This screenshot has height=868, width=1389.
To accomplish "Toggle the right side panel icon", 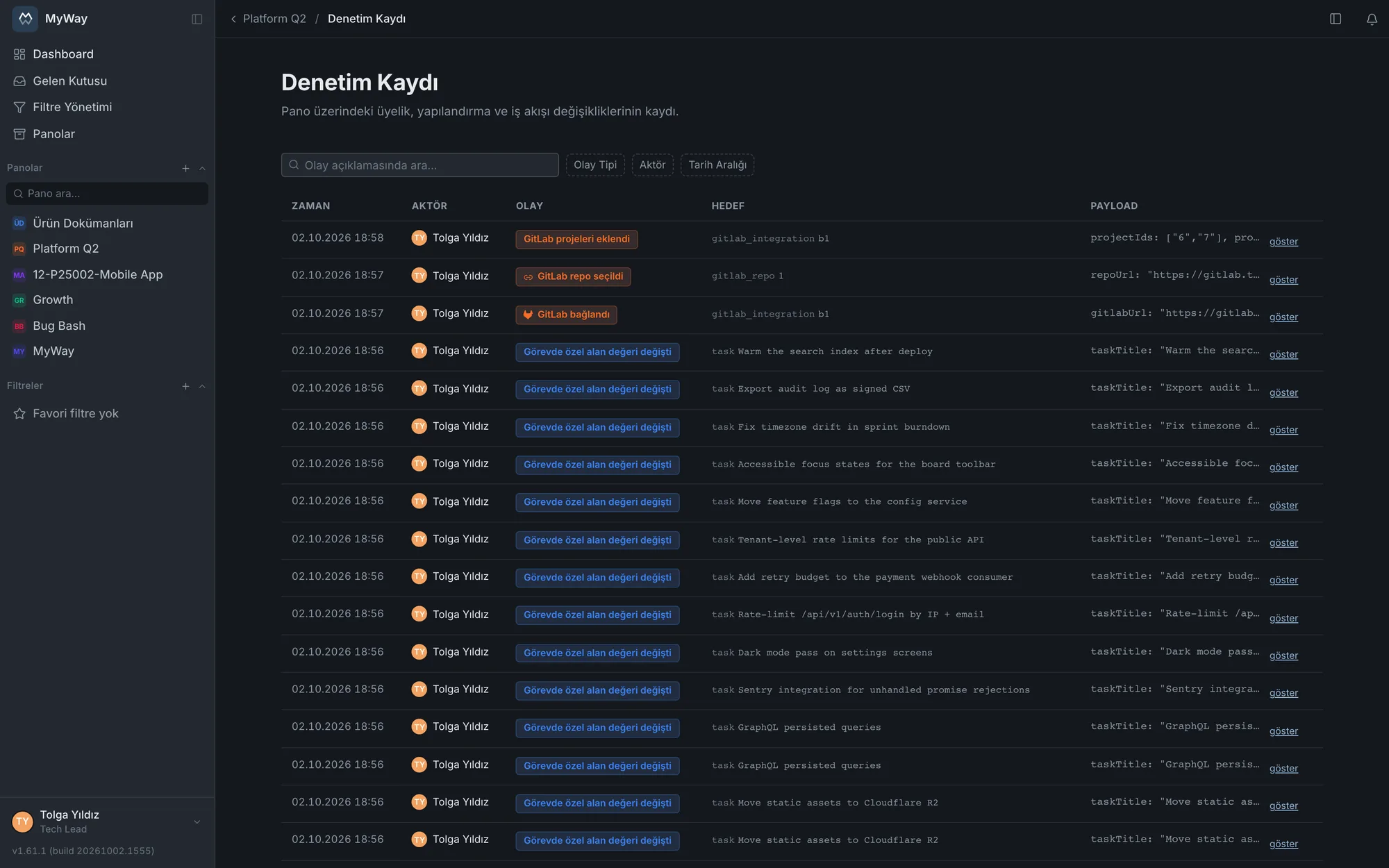I will coord(1336,19).
